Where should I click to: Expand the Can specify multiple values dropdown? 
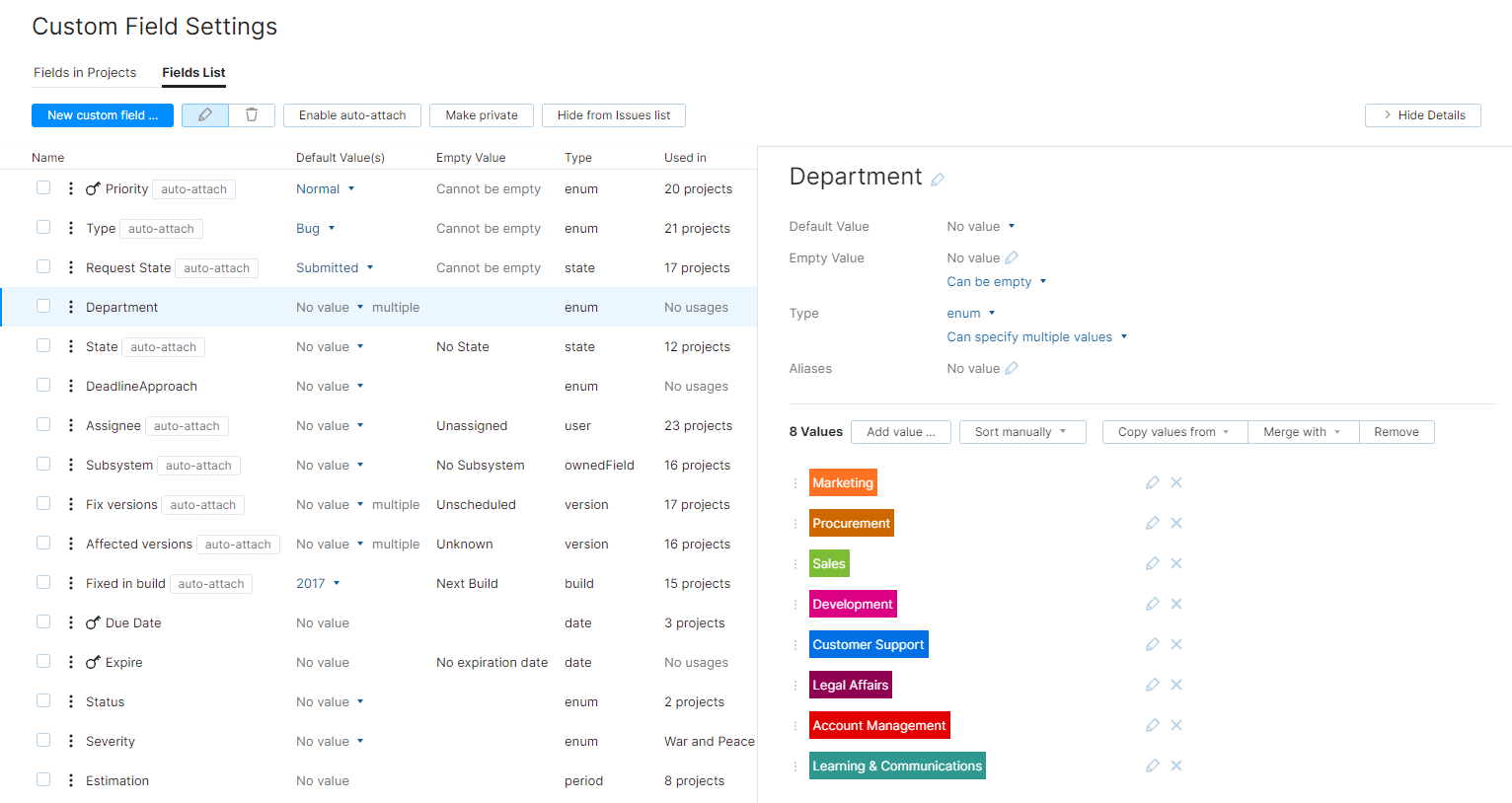click(x=1036, y=336)
